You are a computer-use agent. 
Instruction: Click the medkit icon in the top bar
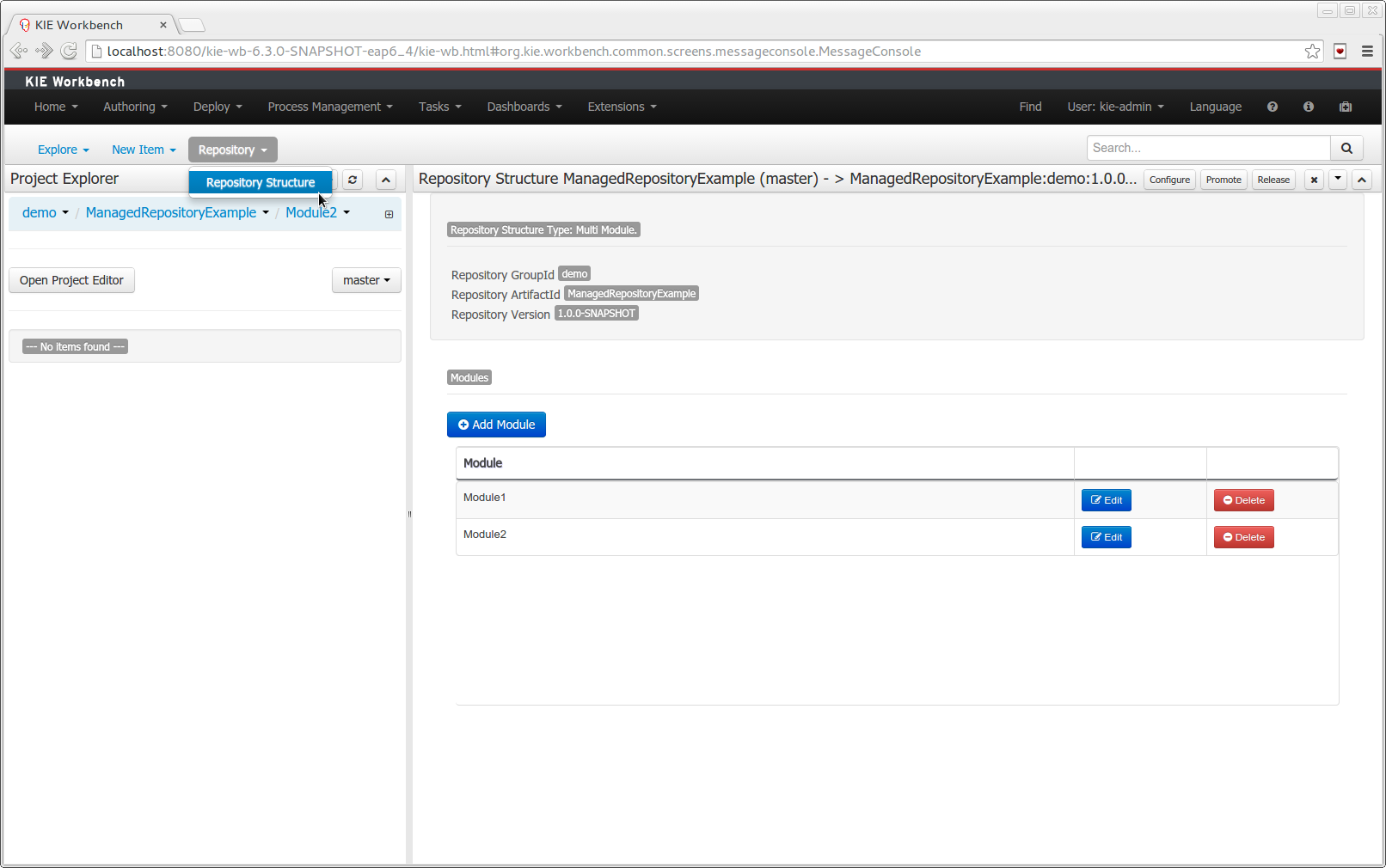coord(1345,107)
